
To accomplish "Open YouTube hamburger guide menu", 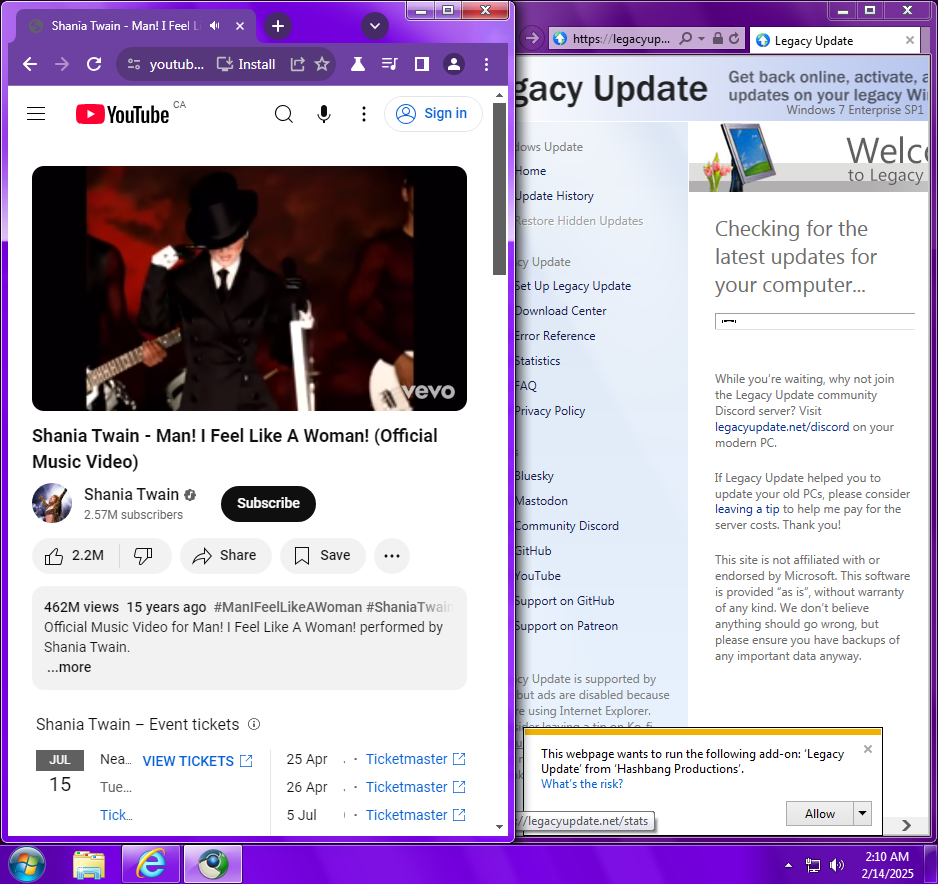I will [36, 114].
